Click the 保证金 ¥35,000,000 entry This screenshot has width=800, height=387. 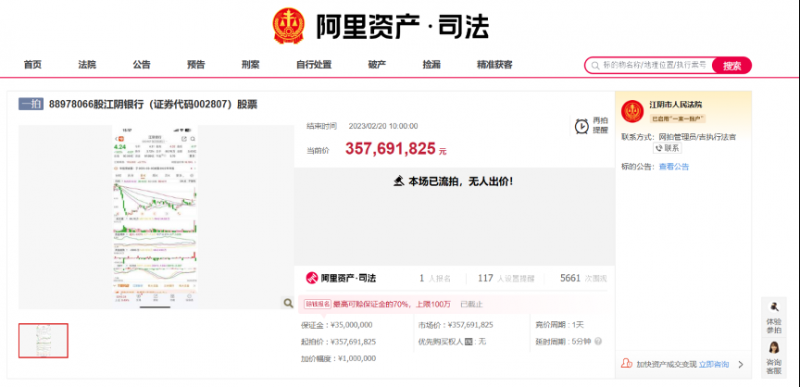(337, 325)
